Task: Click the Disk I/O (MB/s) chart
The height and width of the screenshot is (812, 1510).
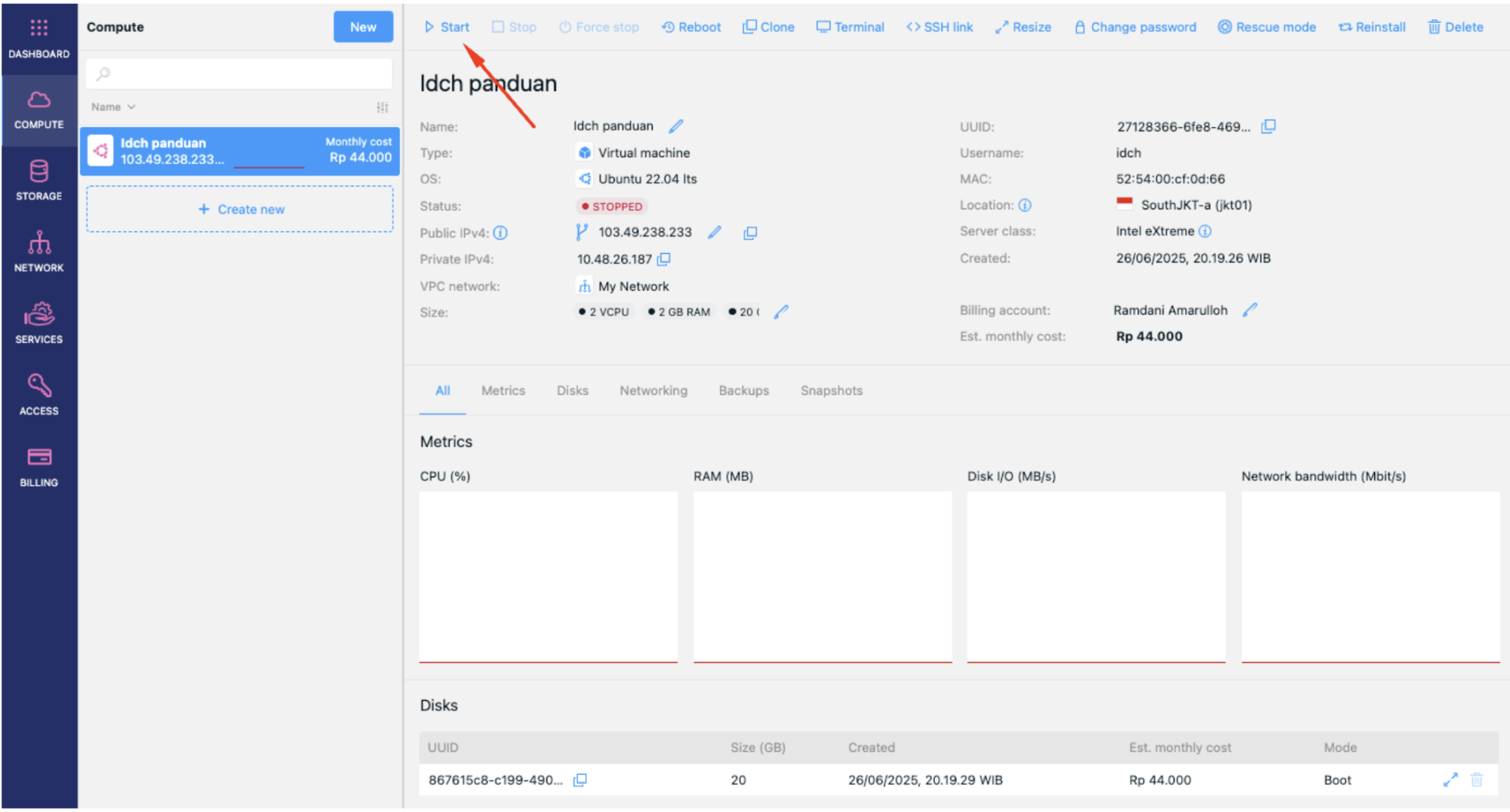Action: pyautogui.click(x=1096, y=576)
